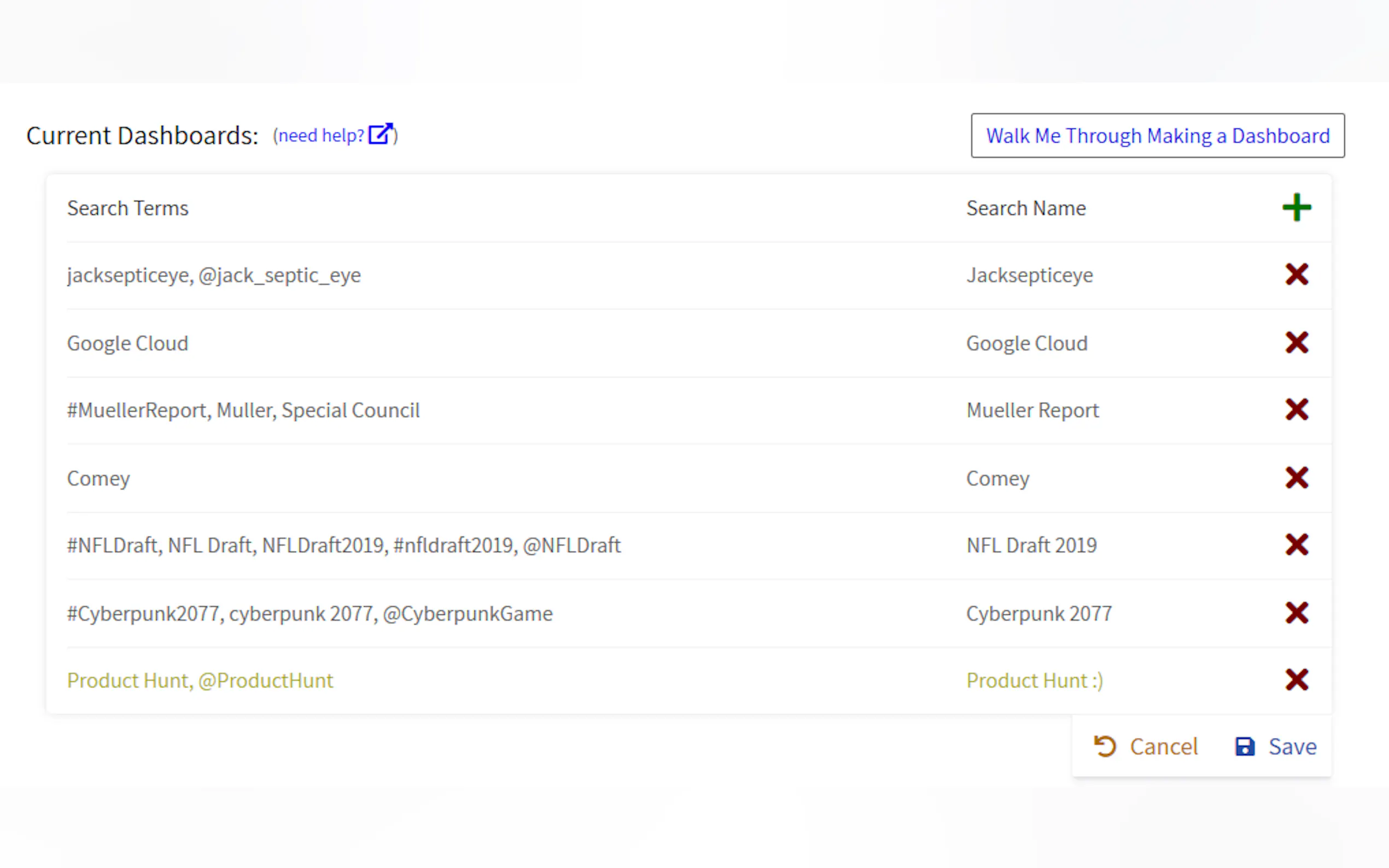Select the Cyberpunk 2077 search name
The width and height of the screenshot is (1389, 868).
1038,614
